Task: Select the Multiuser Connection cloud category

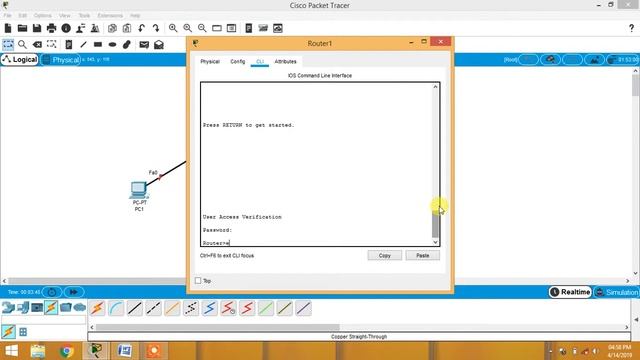Action: [80, 307]
